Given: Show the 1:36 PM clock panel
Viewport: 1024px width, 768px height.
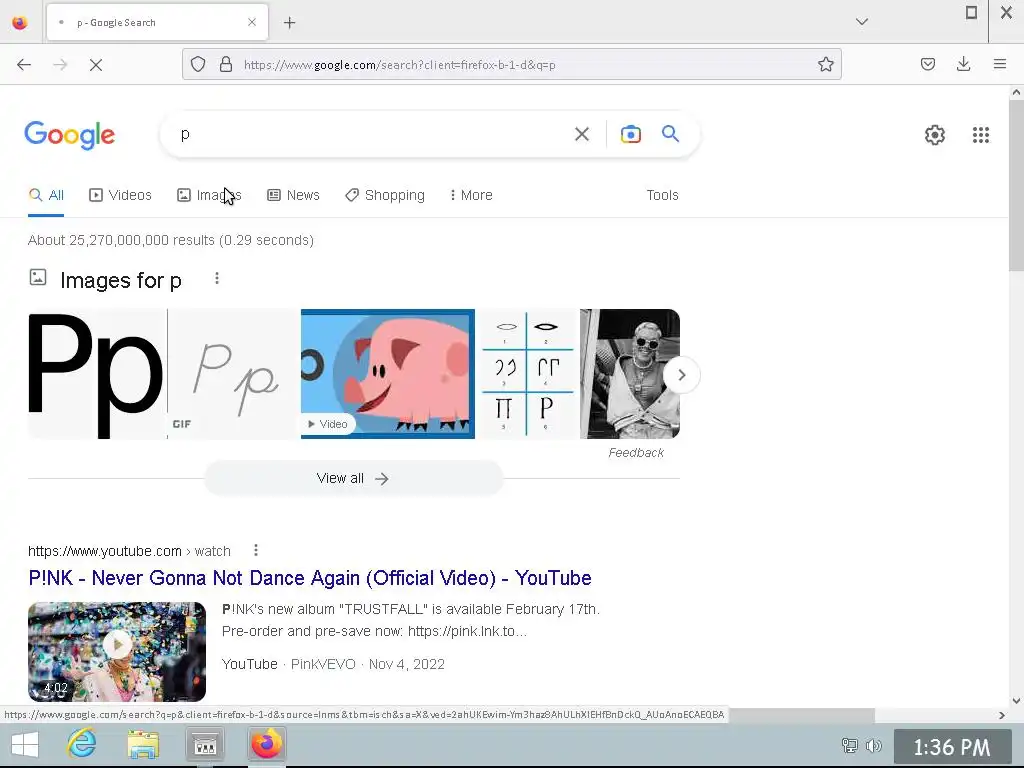Looking at the screenshot, I should 952,746.
